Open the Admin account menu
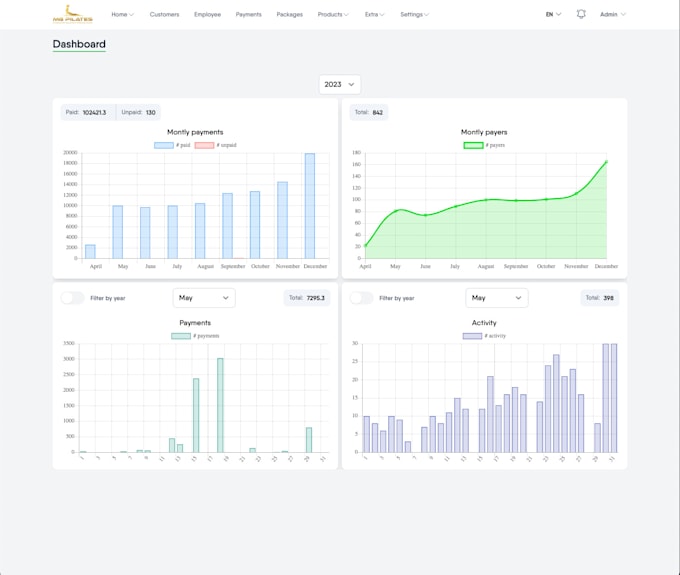The image size is (680, 575). click(613, 14)
